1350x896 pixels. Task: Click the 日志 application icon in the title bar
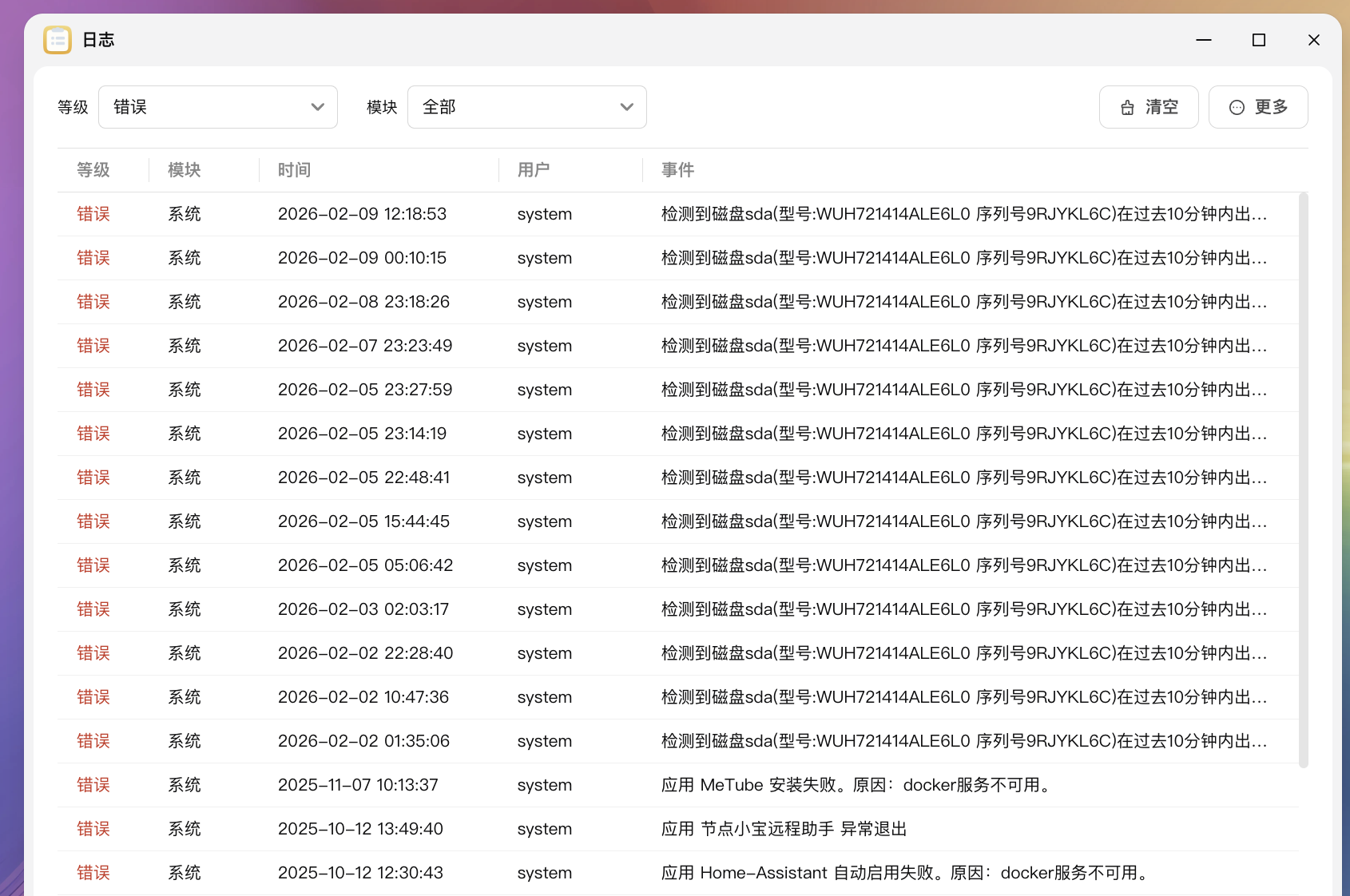(58, 39)
